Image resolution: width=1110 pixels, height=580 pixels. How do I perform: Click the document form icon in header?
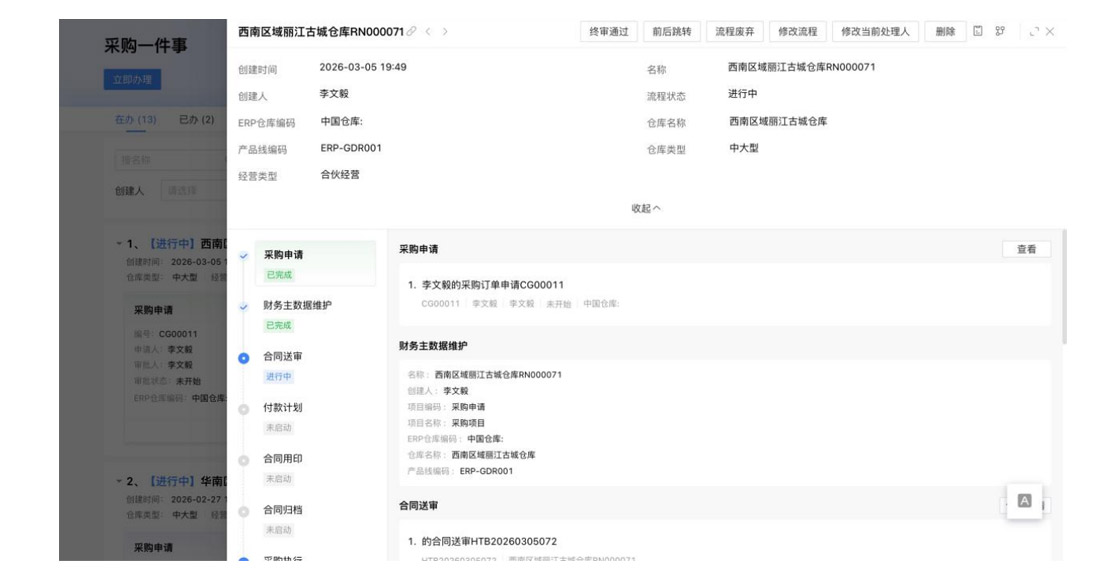coord(979,32)
